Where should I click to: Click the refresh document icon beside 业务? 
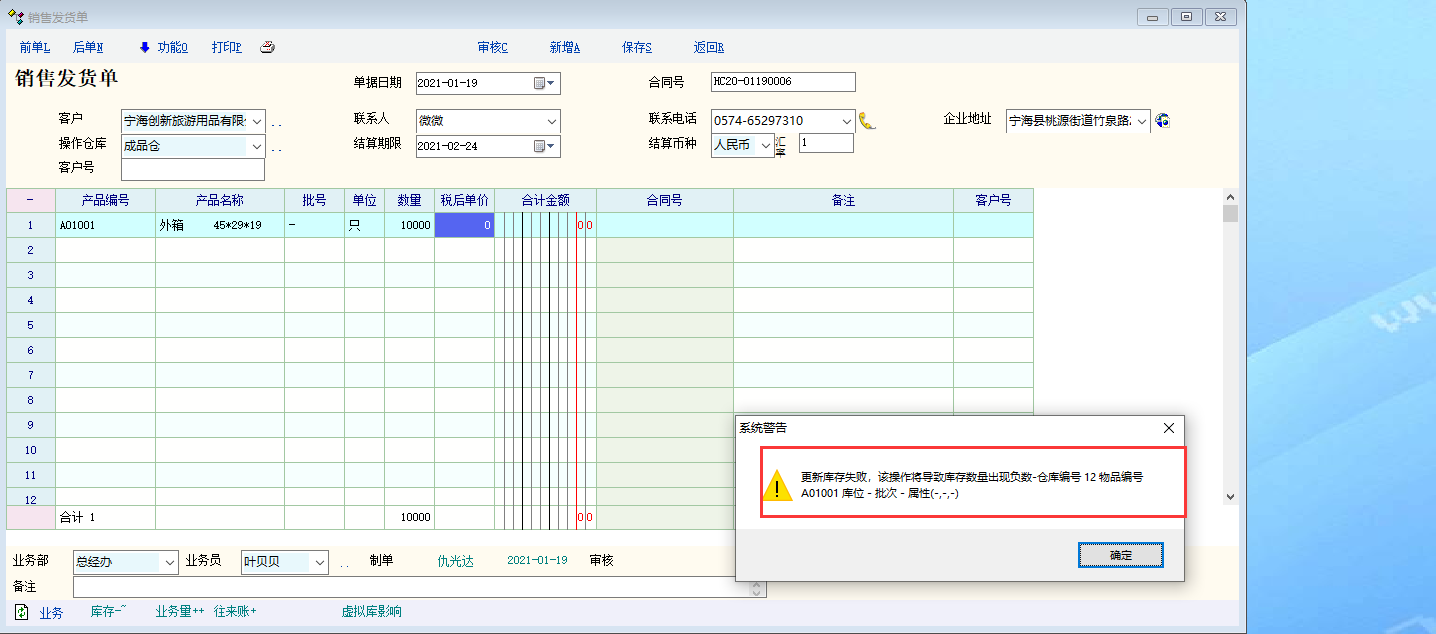click(x=22, y=612)
